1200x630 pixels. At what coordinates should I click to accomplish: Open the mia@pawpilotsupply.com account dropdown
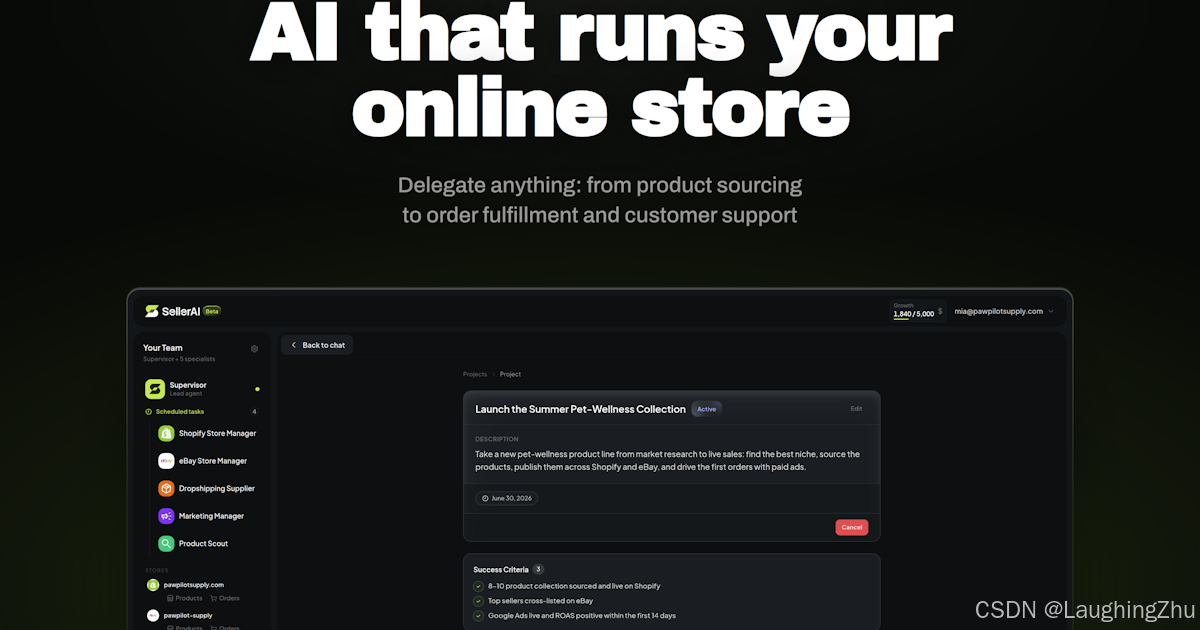coord(1004,311)
